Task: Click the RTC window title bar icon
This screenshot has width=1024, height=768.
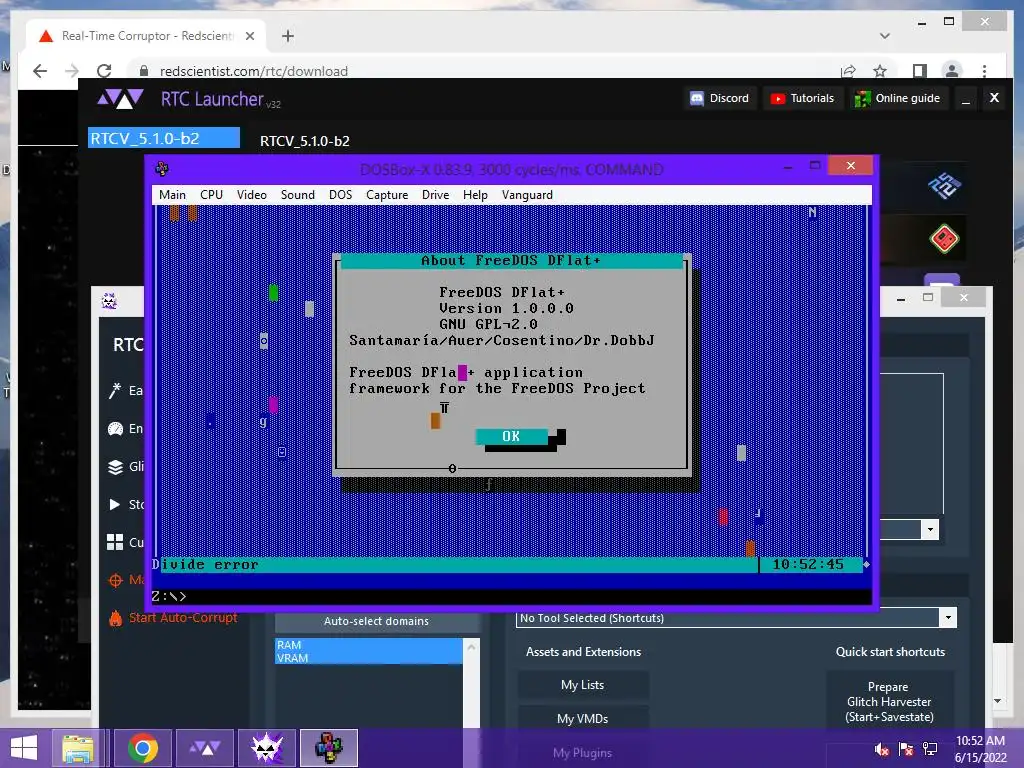Action: [x=109, y=301]
